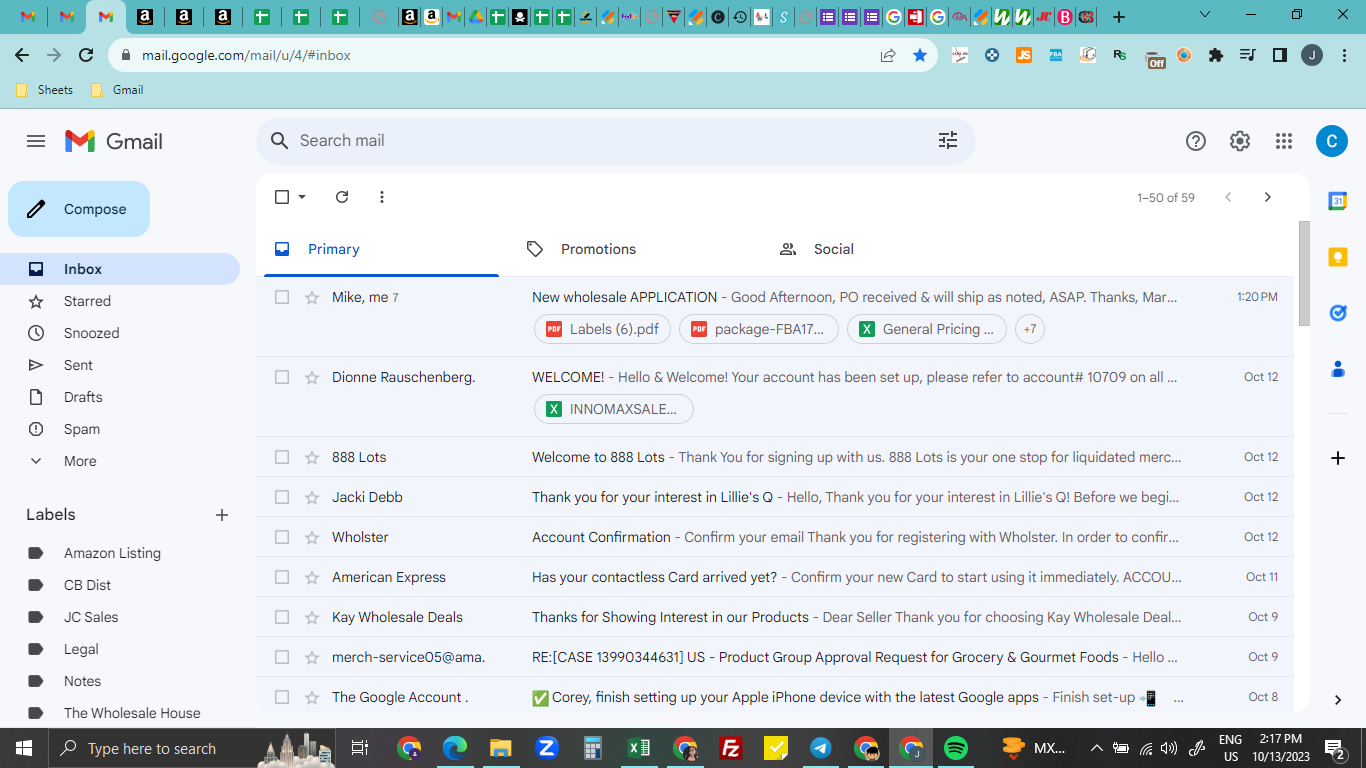The width and height of the screenshot is (1366, 768).
Task: Open Google Tasks in the side panel
Action: click(x=1338, y=313)
